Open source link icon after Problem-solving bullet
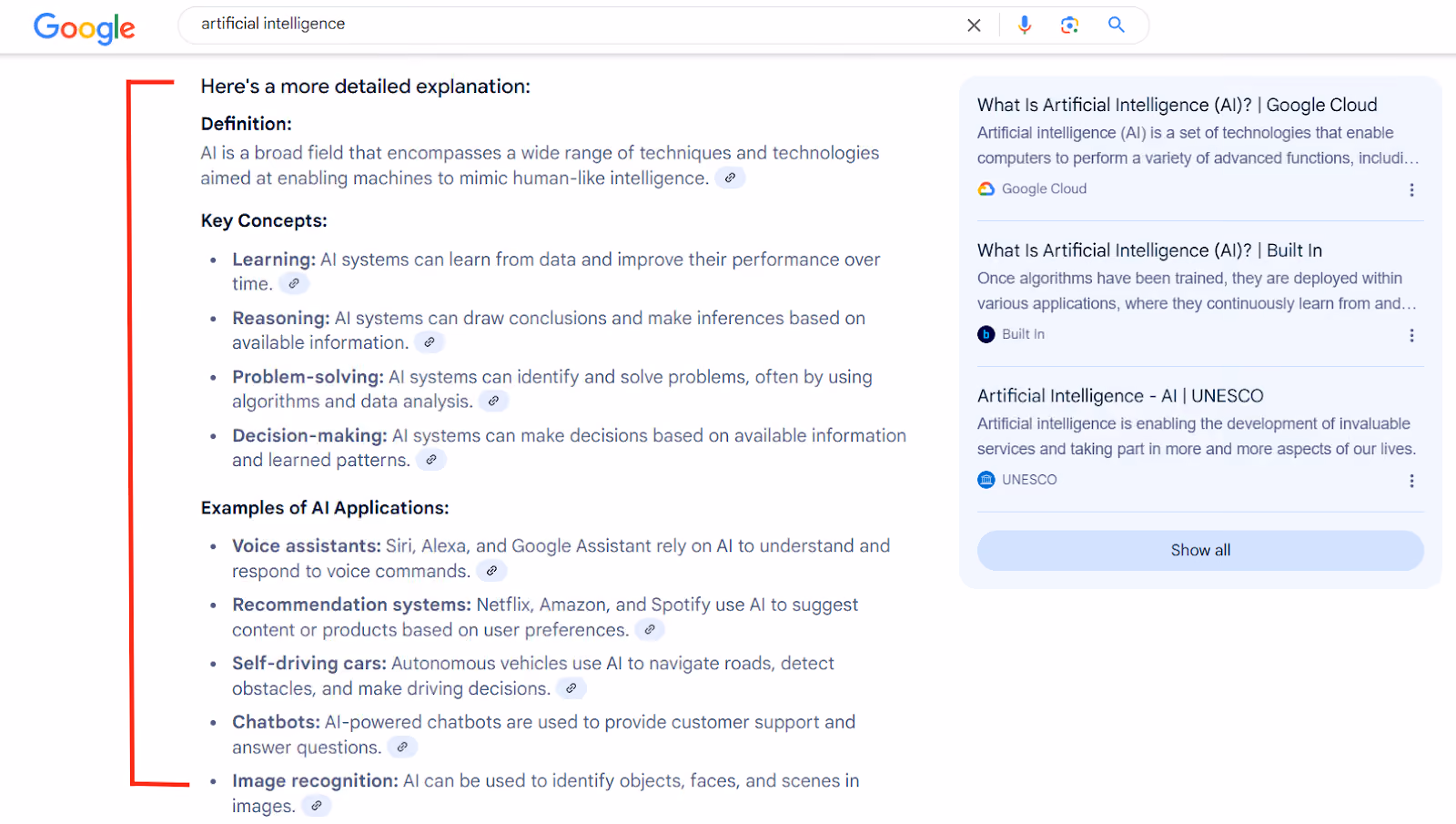 coord(493,402)
